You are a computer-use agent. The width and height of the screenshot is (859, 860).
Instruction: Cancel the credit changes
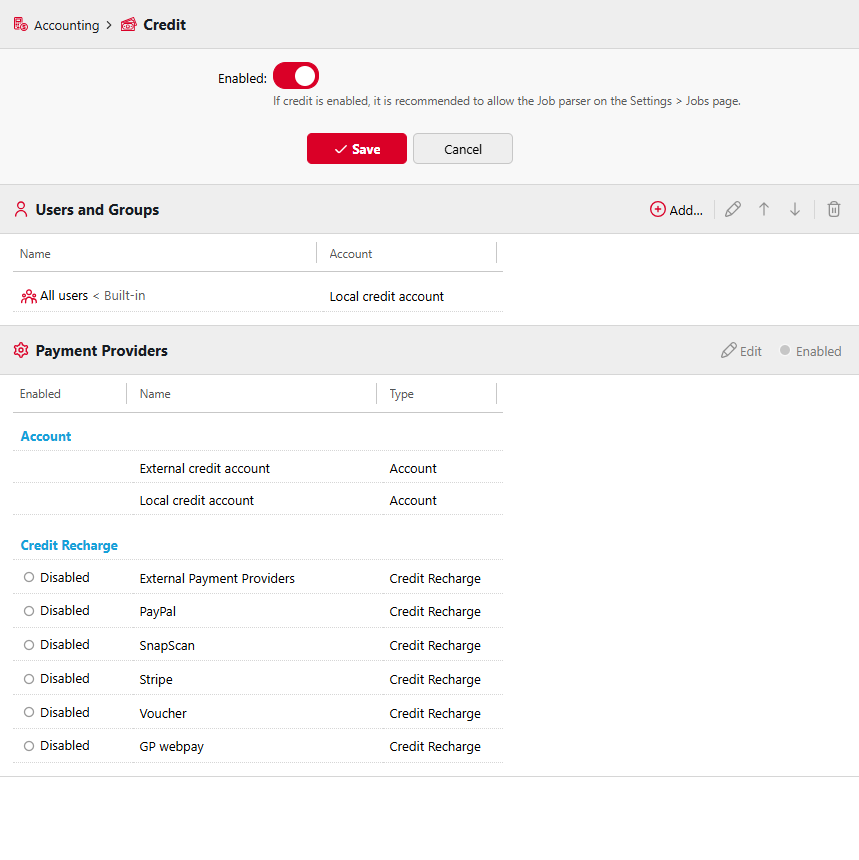(x=463, y=149)
